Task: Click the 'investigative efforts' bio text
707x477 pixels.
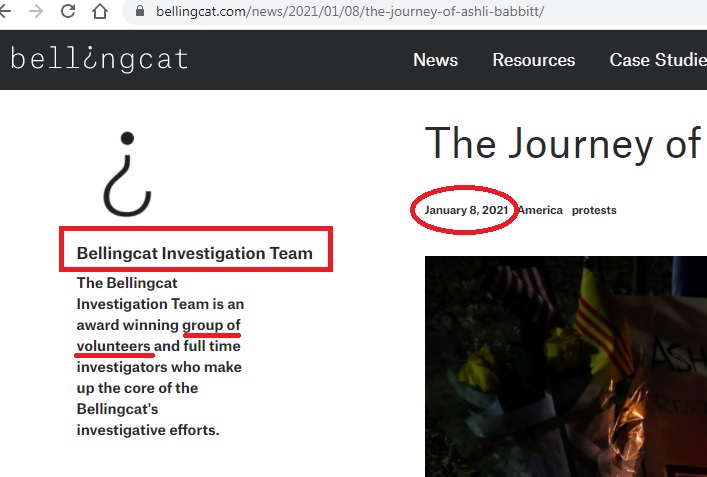Action: [147, 430]
